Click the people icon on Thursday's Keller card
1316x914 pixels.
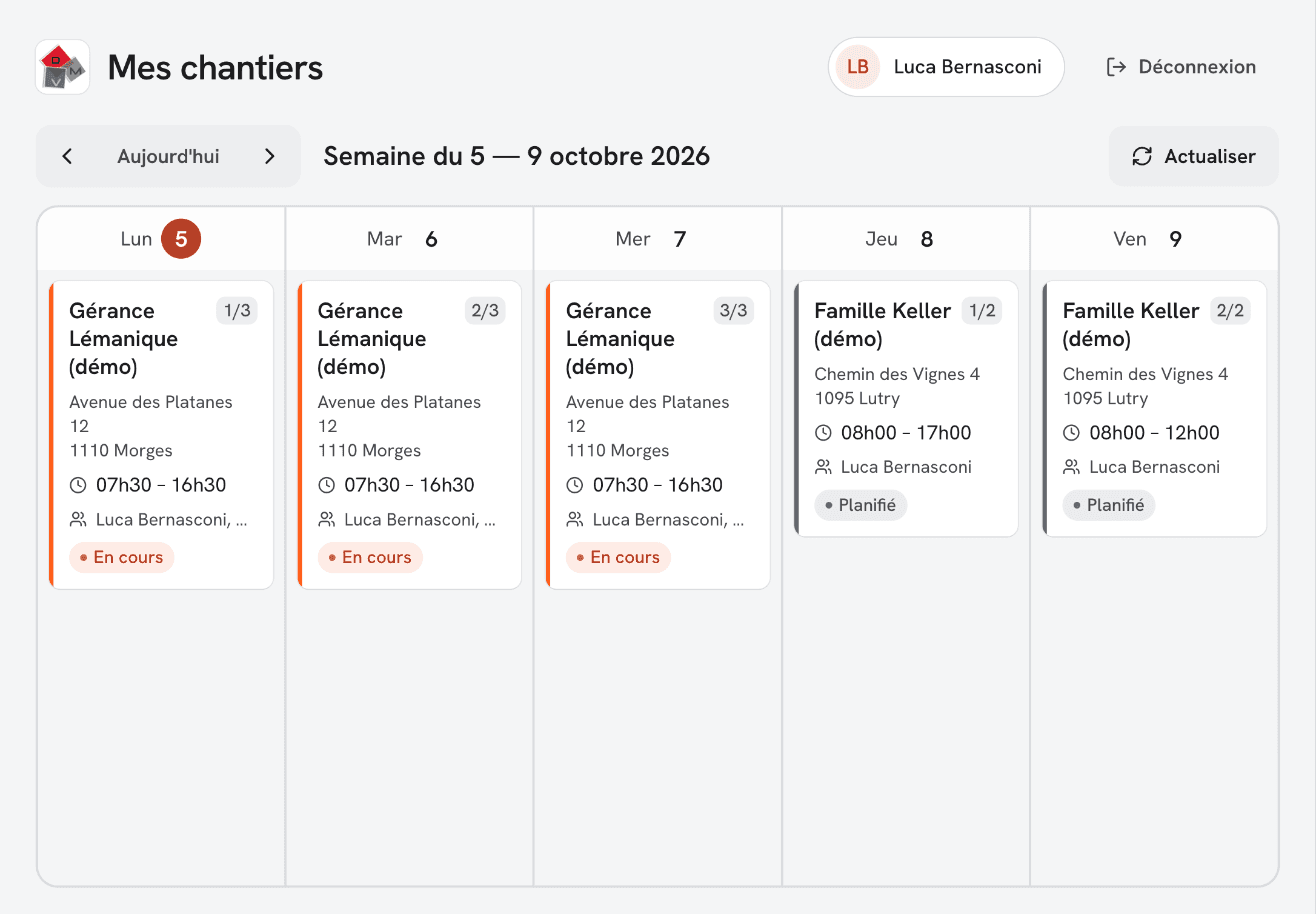point(823,467)
